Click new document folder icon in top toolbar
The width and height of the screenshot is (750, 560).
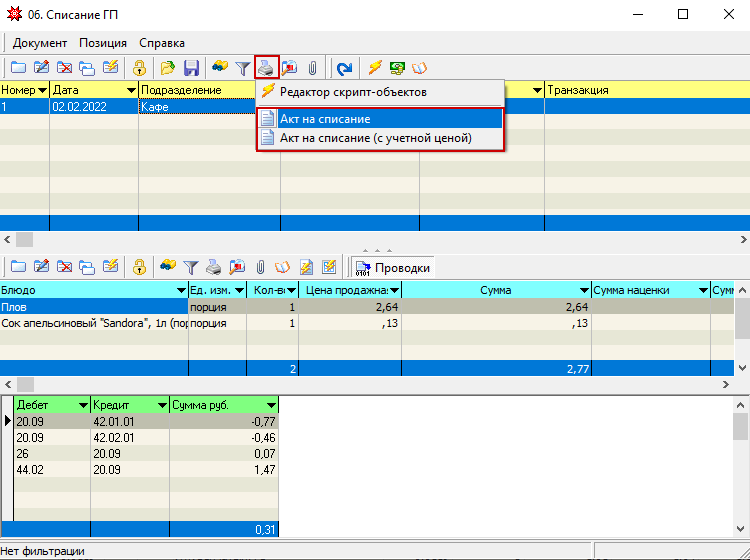tap(18, 67)
